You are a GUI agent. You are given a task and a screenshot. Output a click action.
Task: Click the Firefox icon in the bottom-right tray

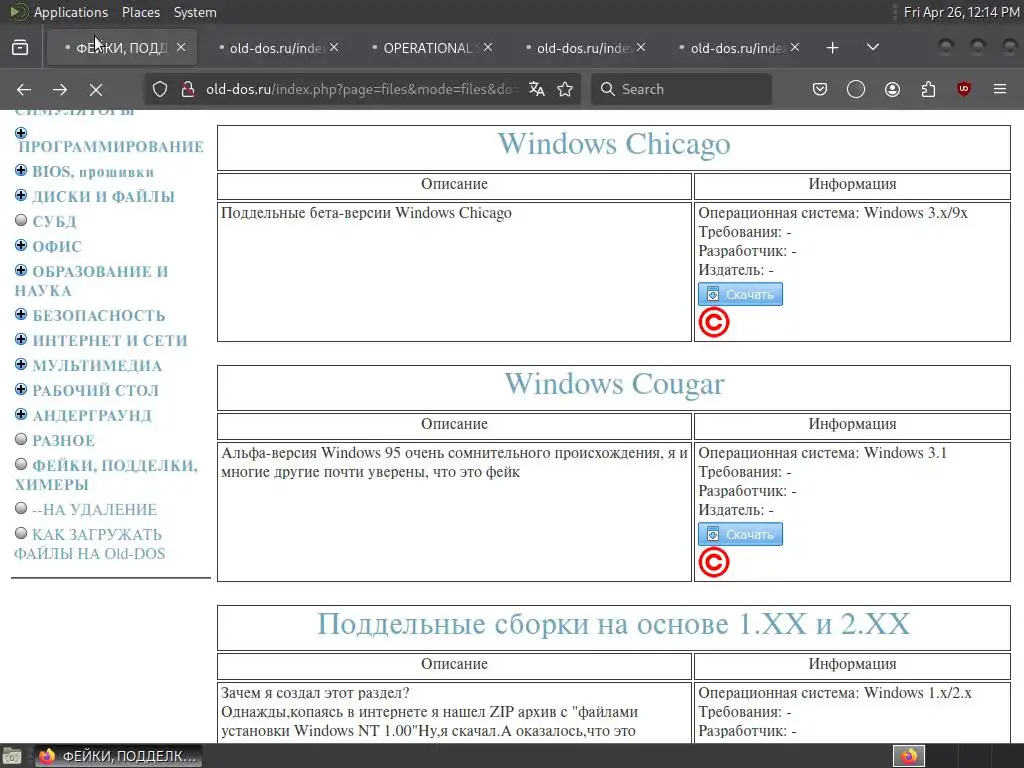coord(909,756)
